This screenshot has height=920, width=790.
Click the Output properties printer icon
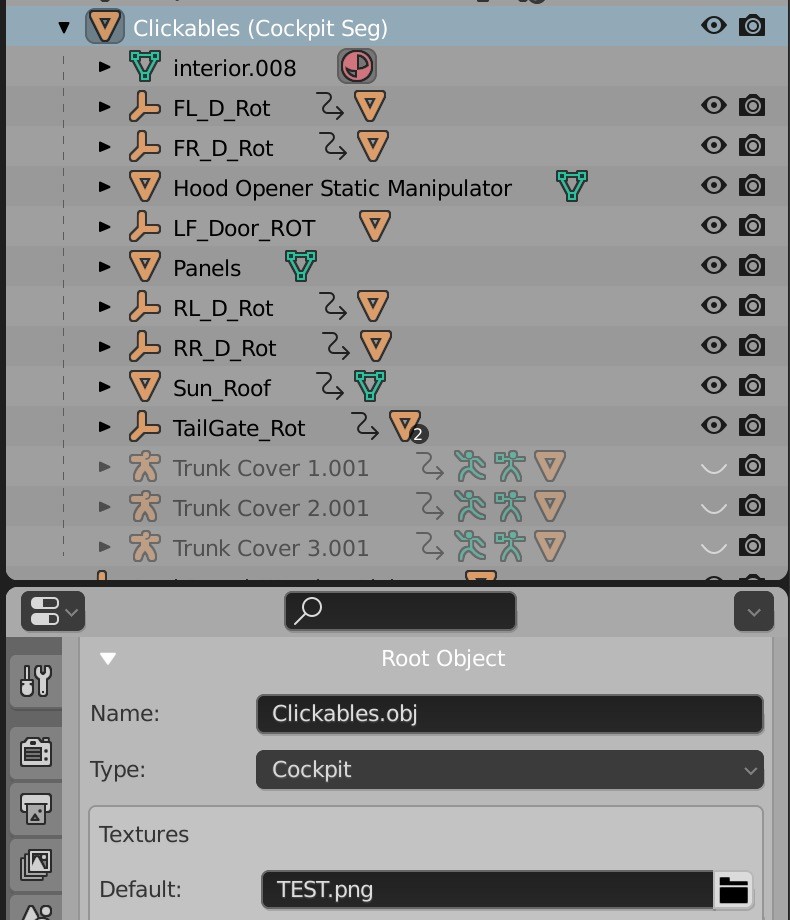coord(36,809)
